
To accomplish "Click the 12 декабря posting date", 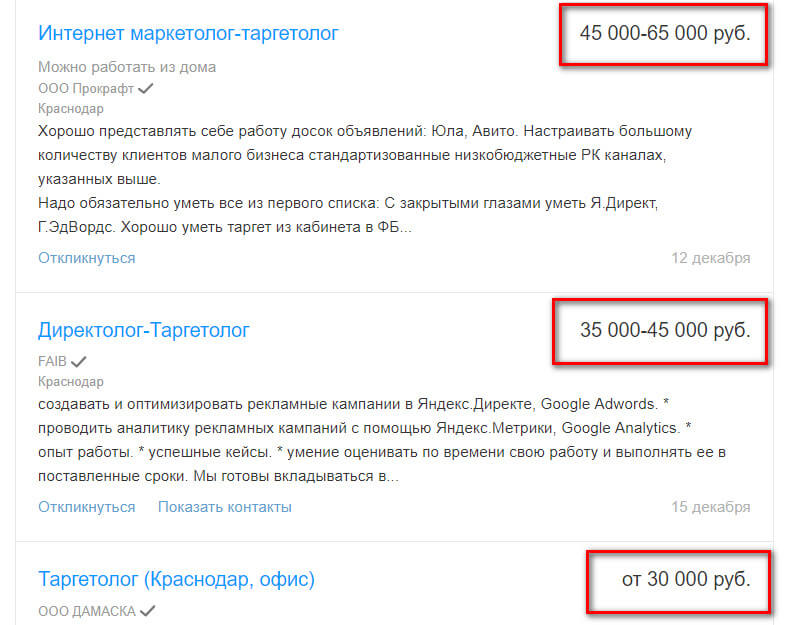I will pyautogui.click(x=710, y=258).
